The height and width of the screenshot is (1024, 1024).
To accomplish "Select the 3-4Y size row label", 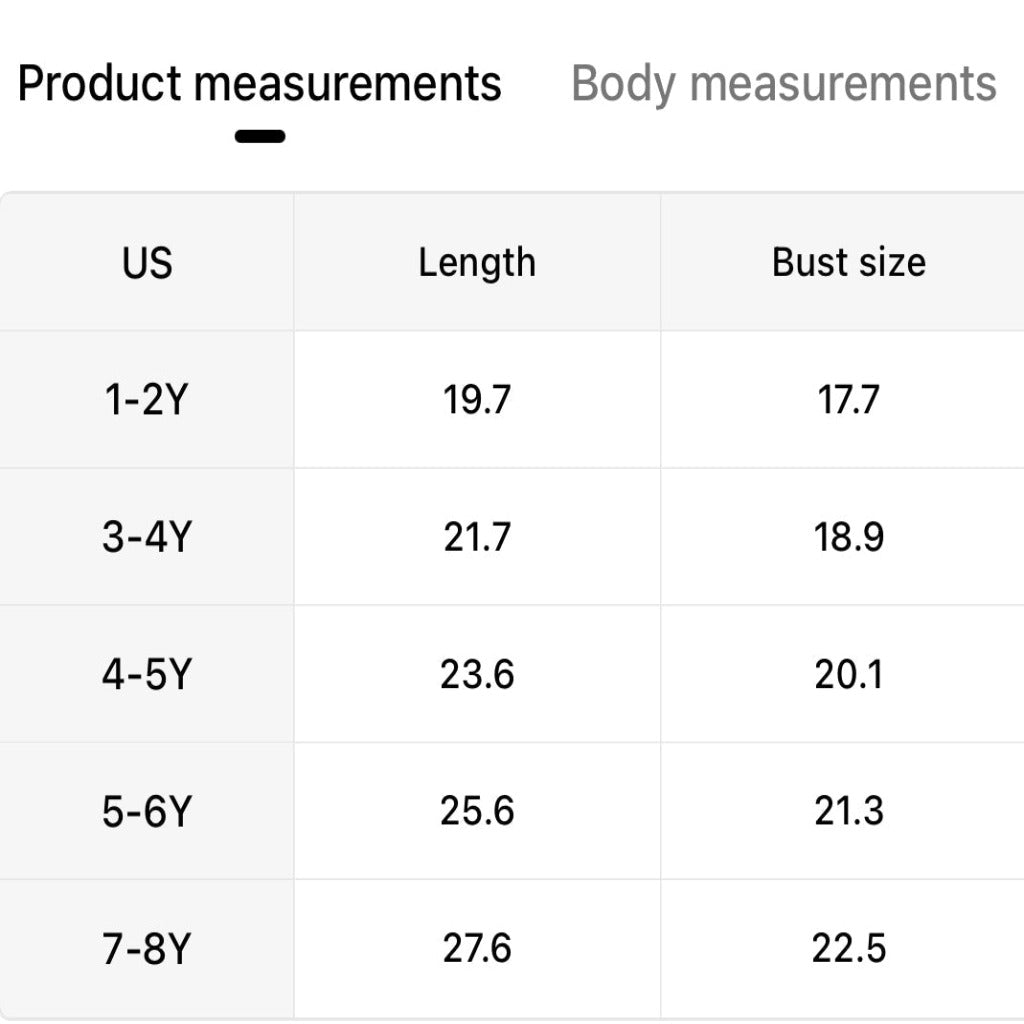I will pos(146,537).
